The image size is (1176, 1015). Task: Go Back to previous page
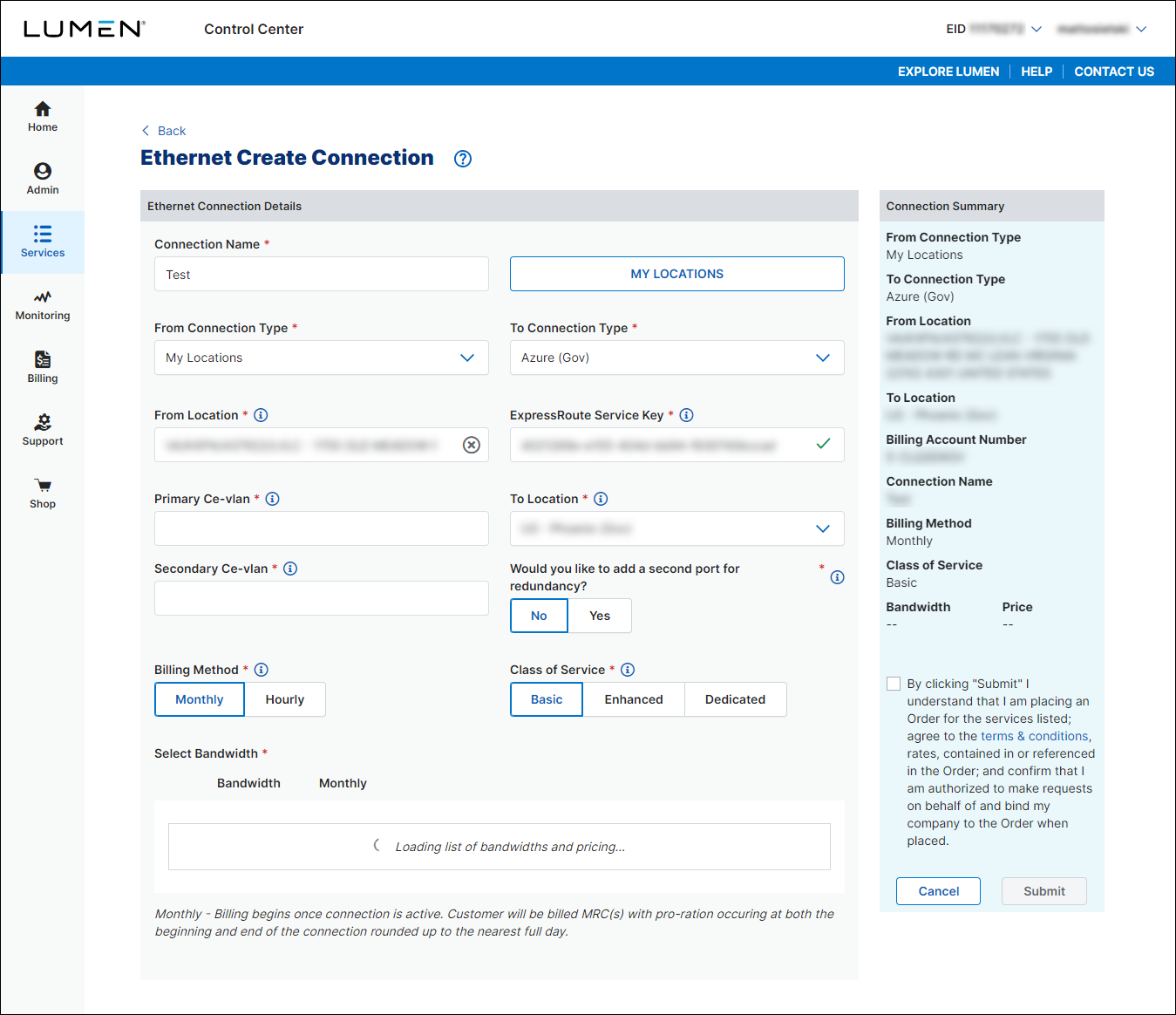tap(172, 131)
